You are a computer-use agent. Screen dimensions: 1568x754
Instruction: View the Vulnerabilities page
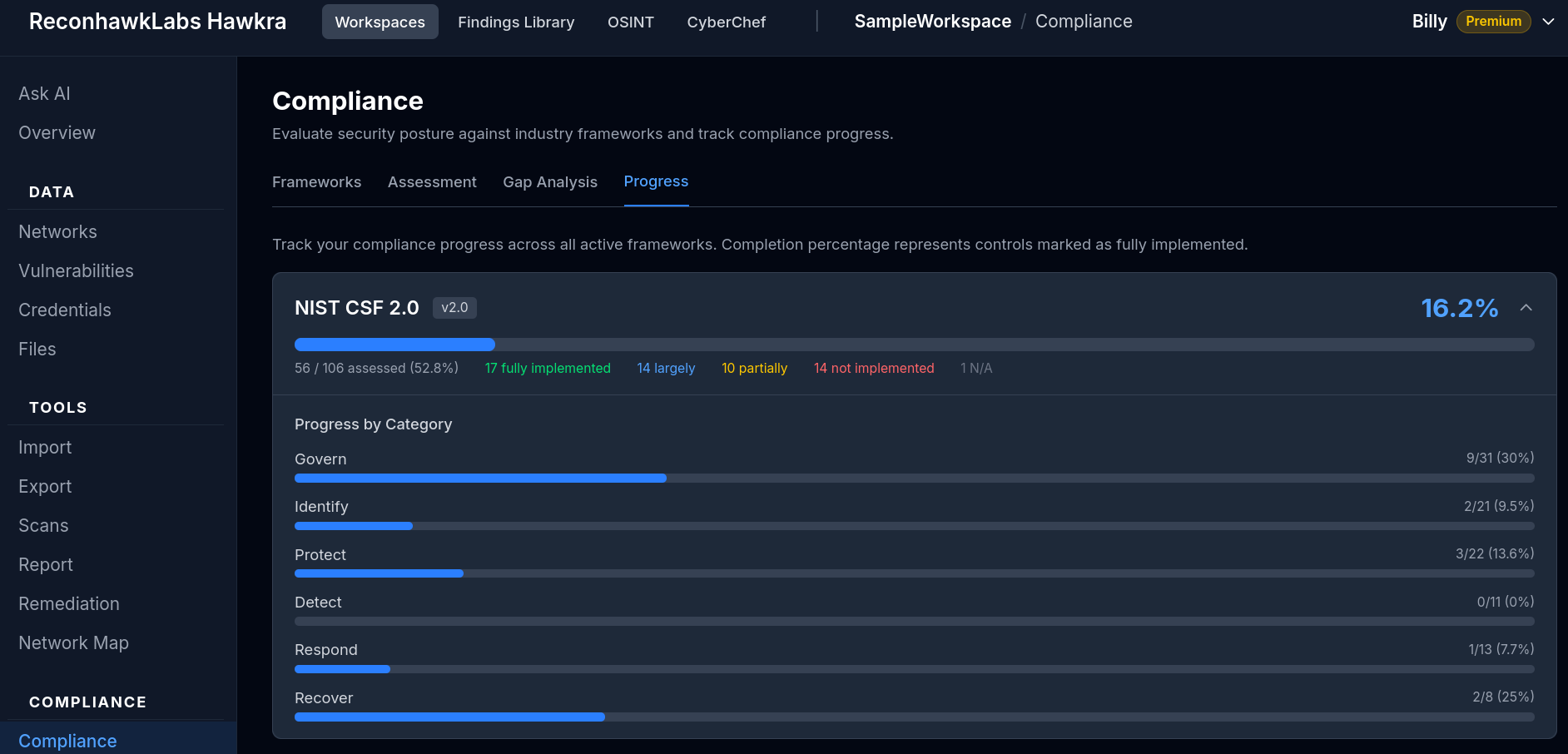(x=76, y=270)
